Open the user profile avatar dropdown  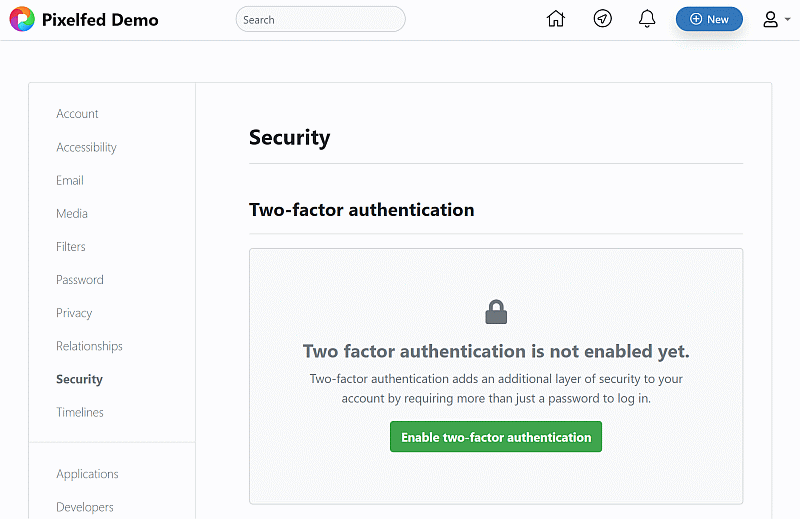pos(776,19)
